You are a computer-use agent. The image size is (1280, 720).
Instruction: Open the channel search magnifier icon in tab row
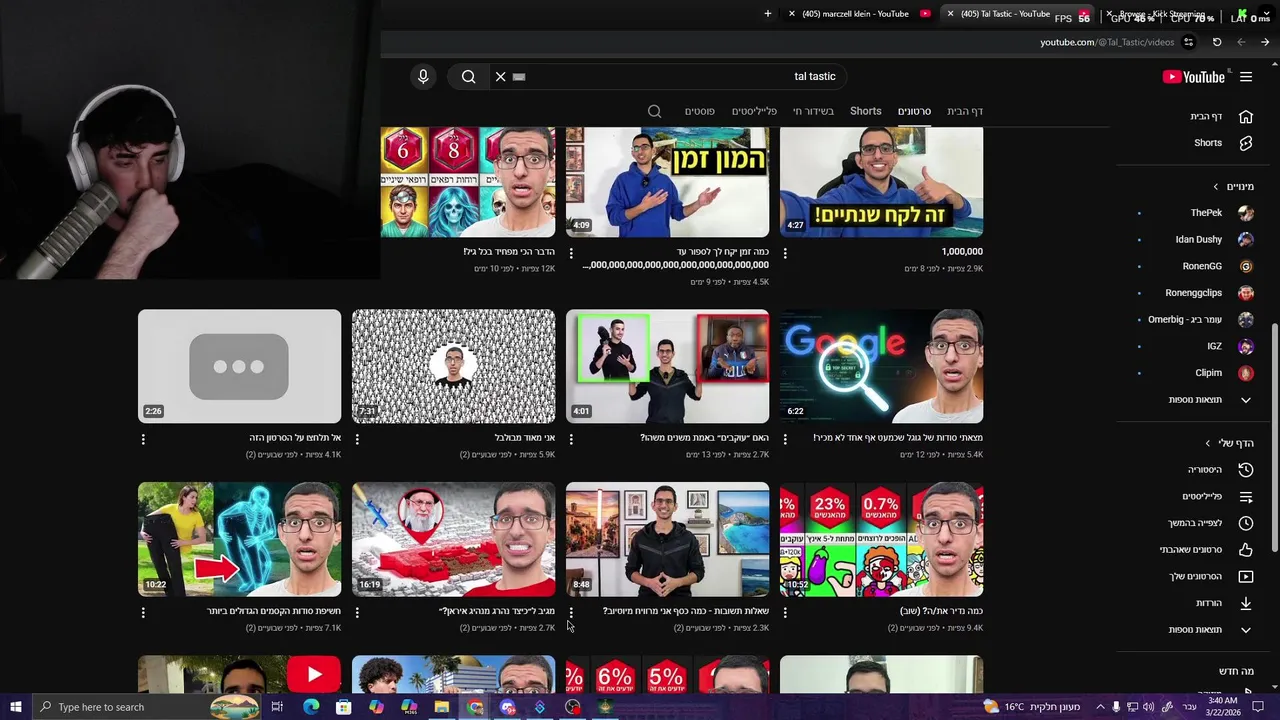(x=655, y=111)
